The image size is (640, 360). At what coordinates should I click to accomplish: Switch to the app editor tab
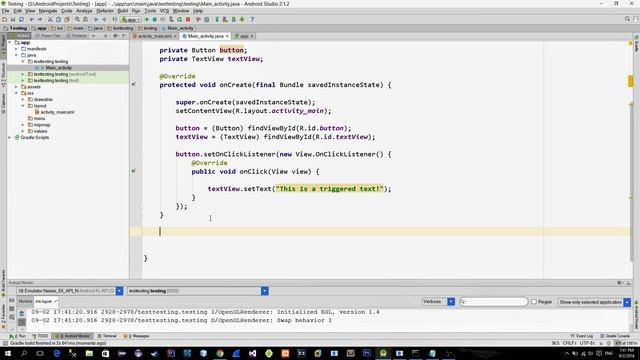[x=244, y=36]
